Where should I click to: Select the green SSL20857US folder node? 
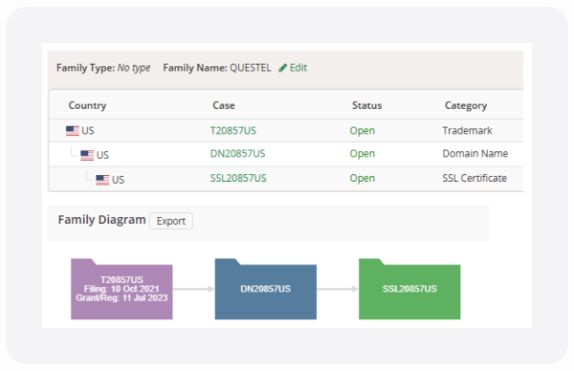point(410,289)
